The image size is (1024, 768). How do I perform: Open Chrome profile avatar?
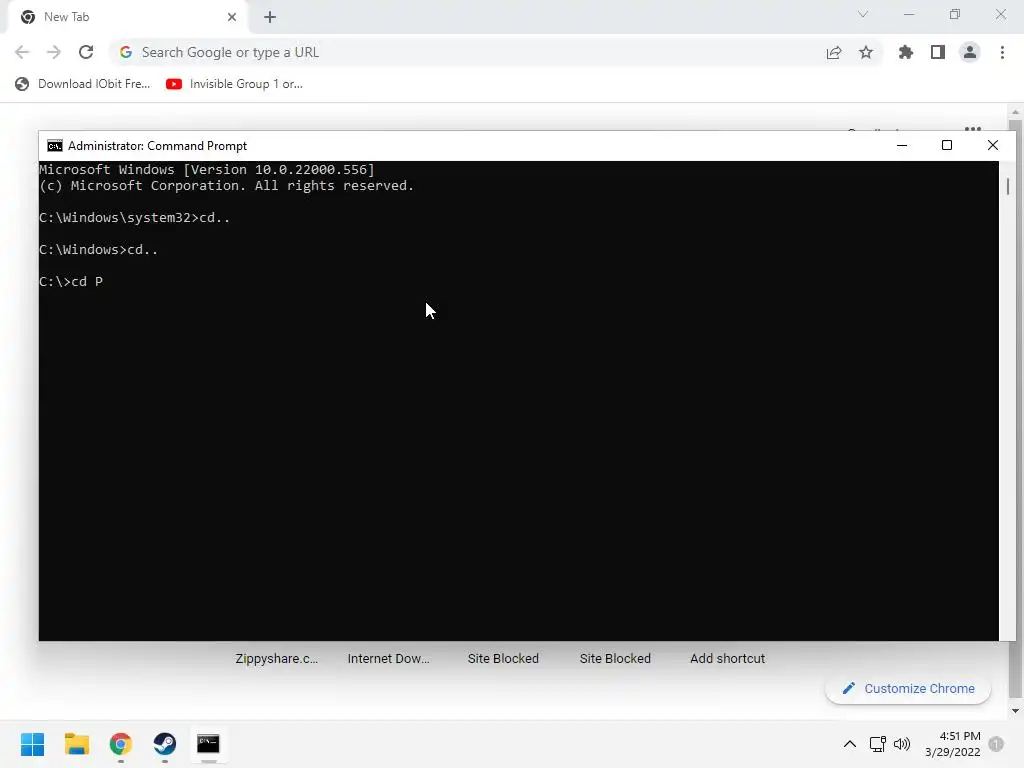(x=970, y=52)
